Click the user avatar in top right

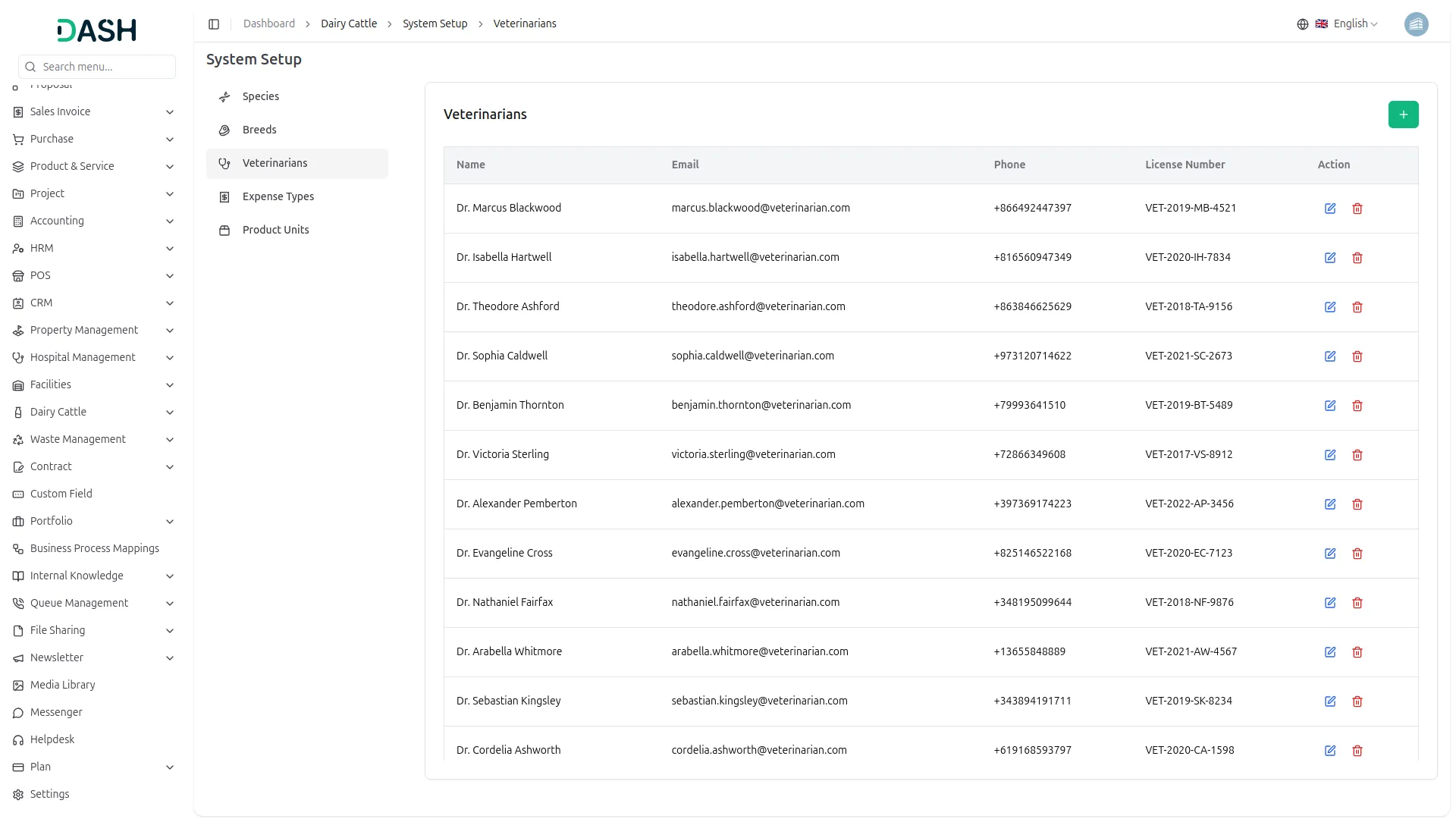(1416, 24)
